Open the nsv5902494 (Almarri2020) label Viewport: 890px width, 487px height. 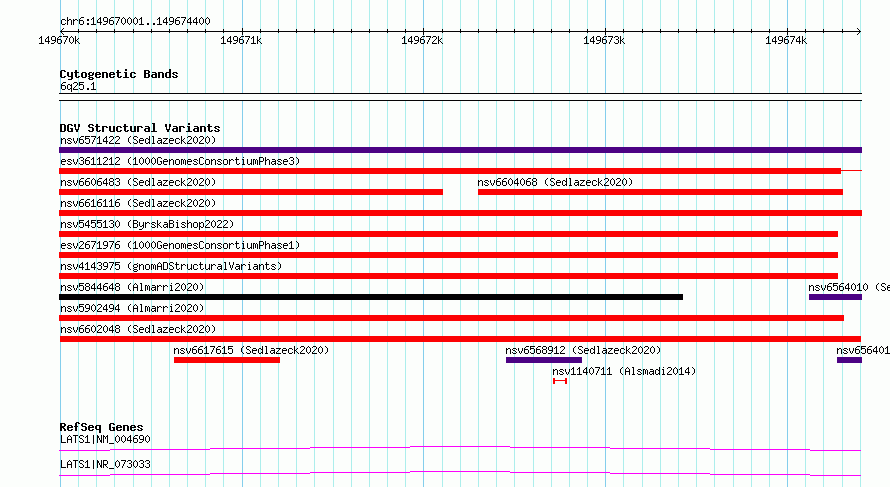pyautogui.click(x=132, y=308)
